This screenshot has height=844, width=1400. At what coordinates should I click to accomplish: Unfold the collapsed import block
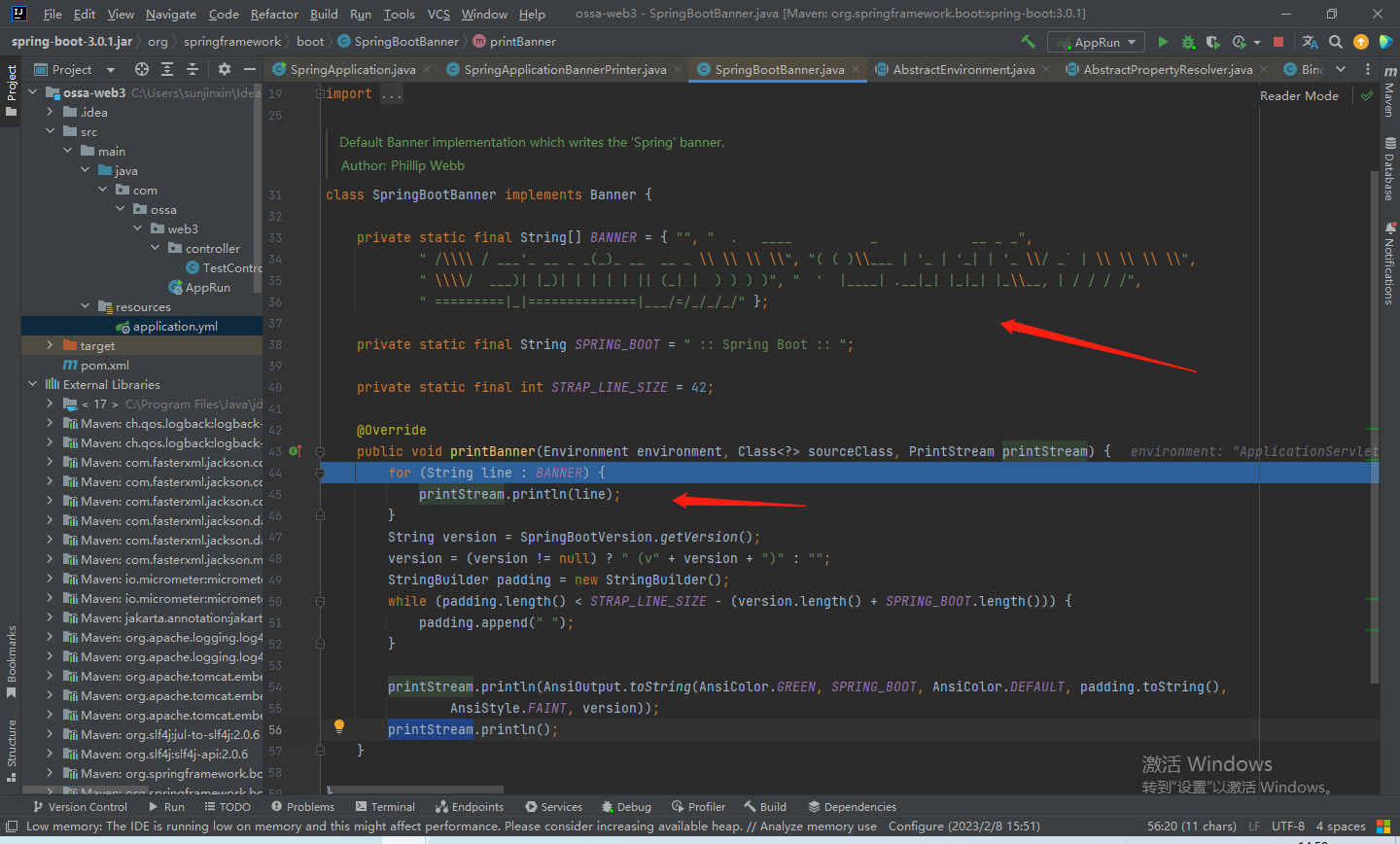320,93
